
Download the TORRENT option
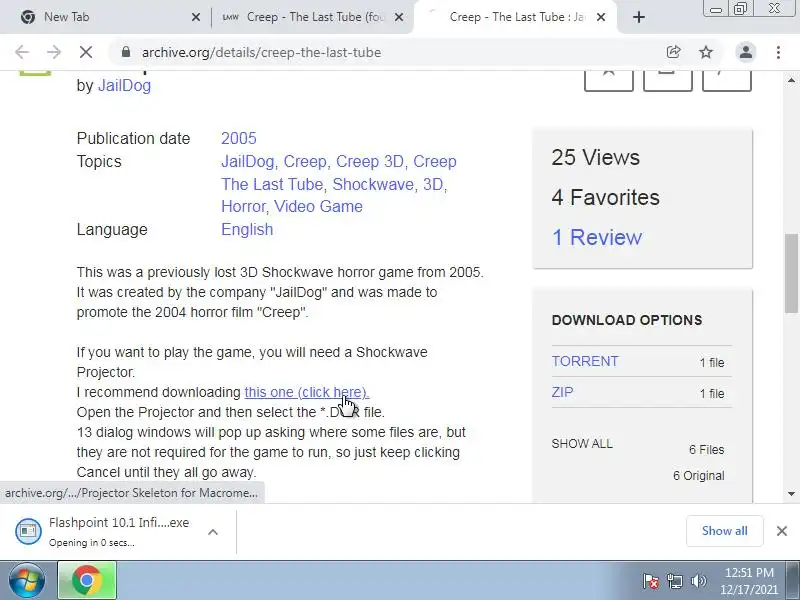[585, 361]
